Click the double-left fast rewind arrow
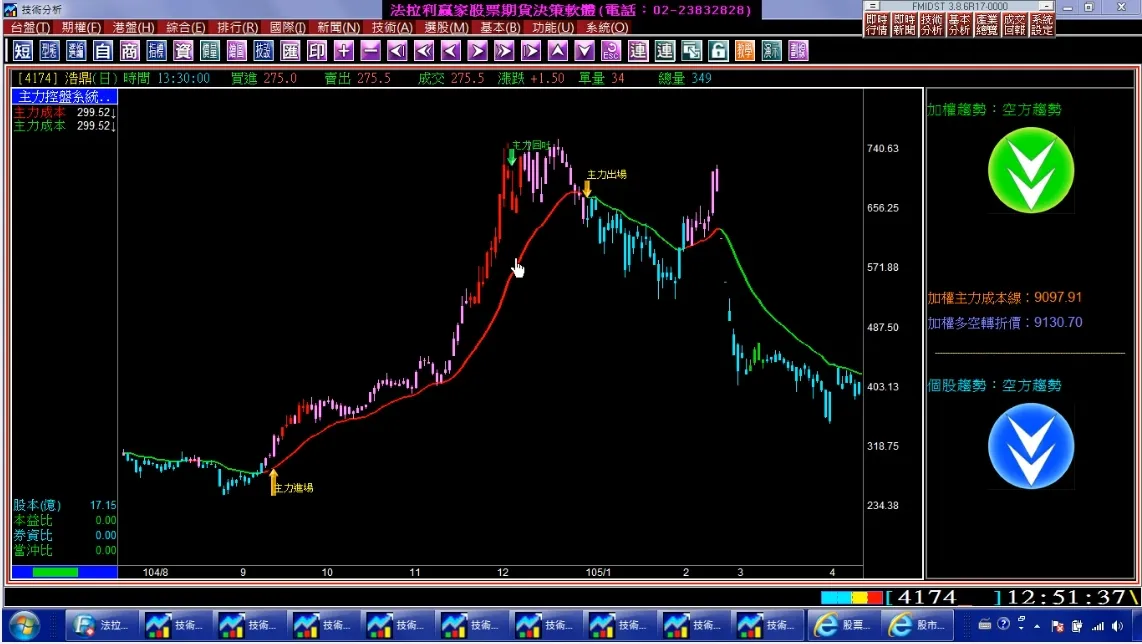This screenshot has height=644, width=1142. click(424, 51)
